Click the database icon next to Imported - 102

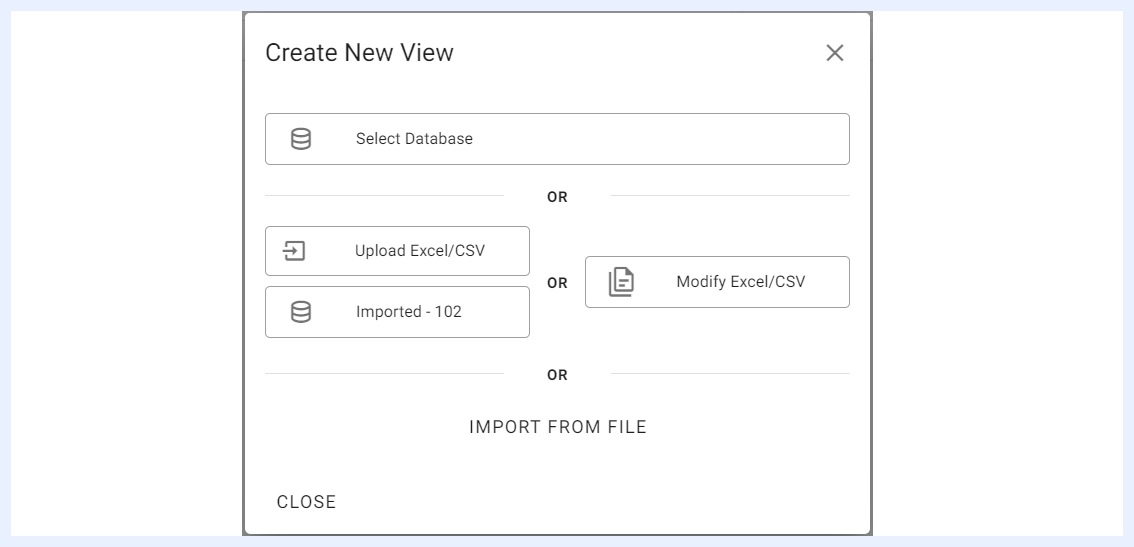tap(301, 312)
